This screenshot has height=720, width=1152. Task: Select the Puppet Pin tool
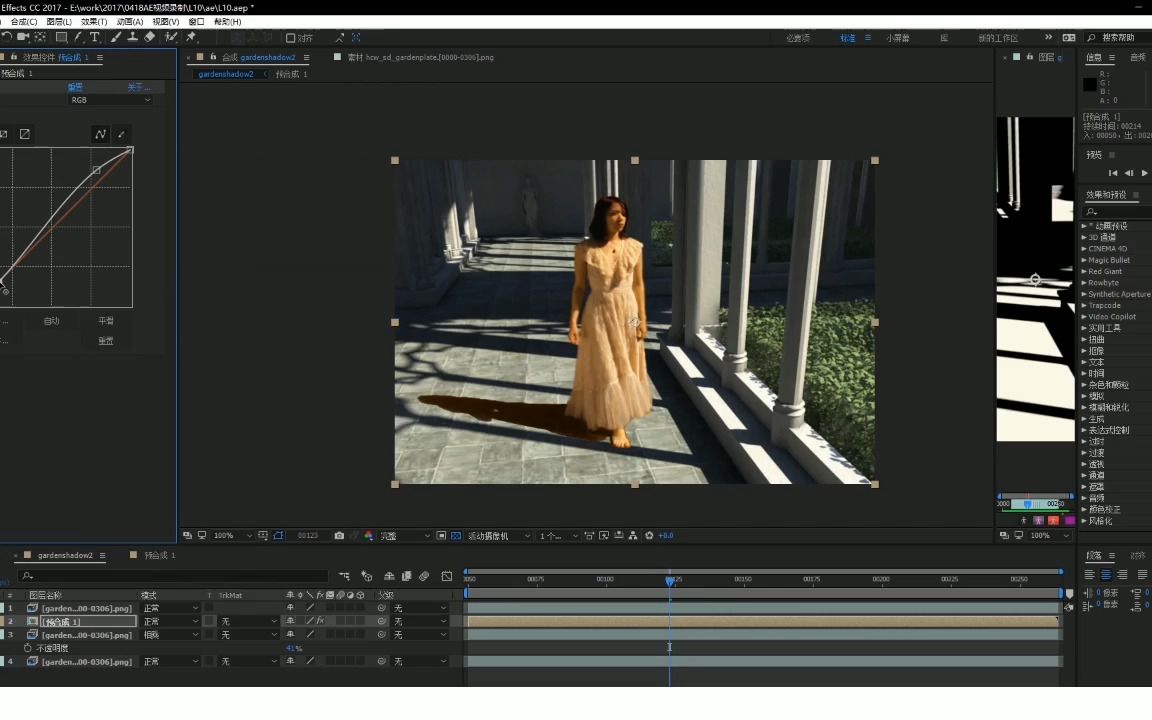click(x=191, y=37)
